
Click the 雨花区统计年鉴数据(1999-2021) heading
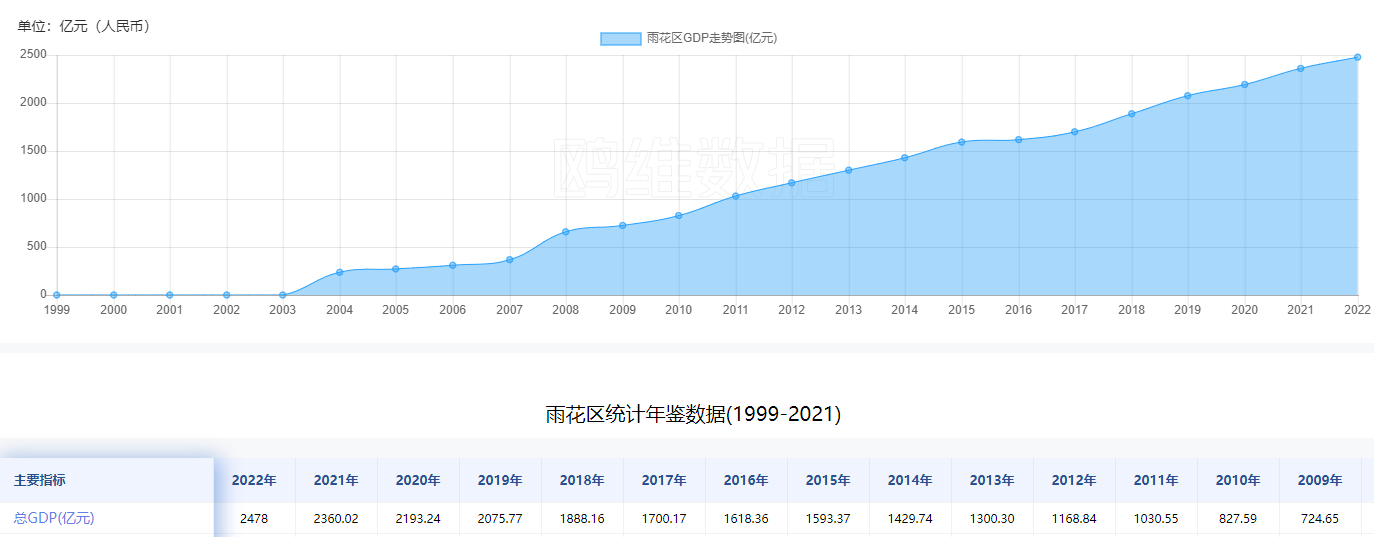tap(693, 414)
